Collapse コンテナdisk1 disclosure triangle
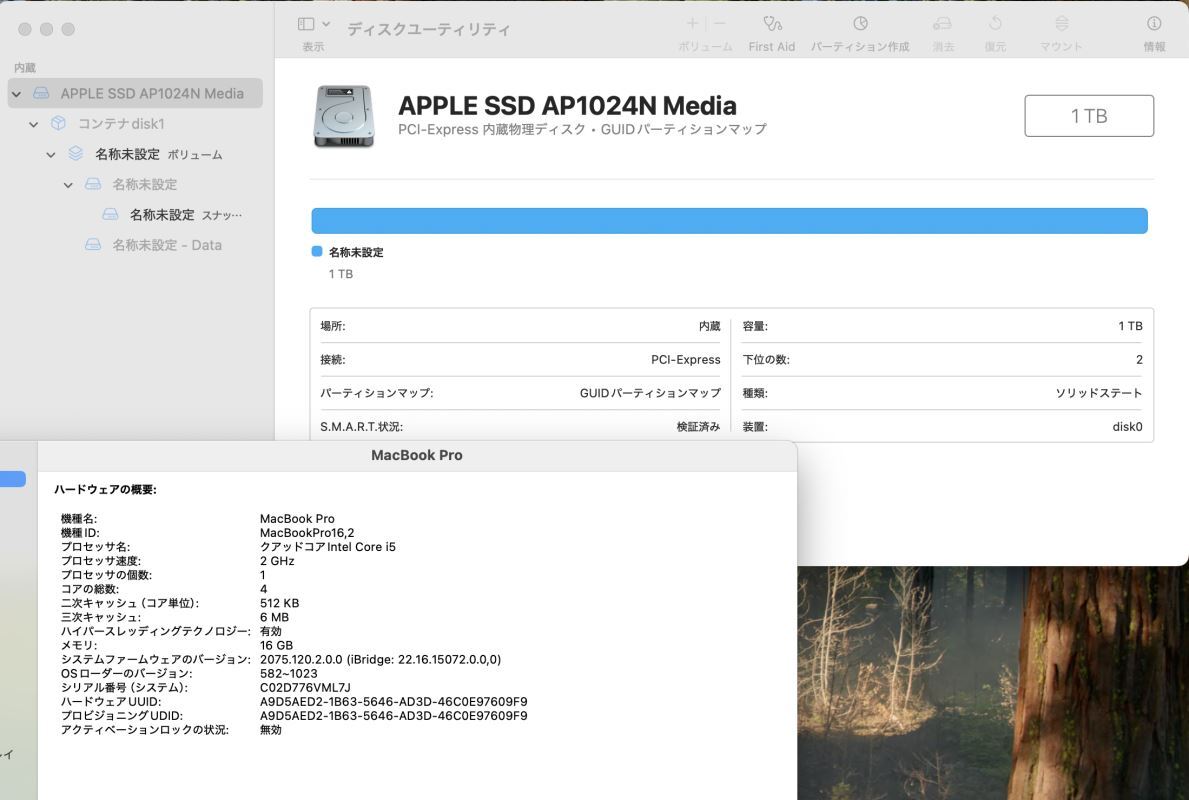 click(33, 123)
